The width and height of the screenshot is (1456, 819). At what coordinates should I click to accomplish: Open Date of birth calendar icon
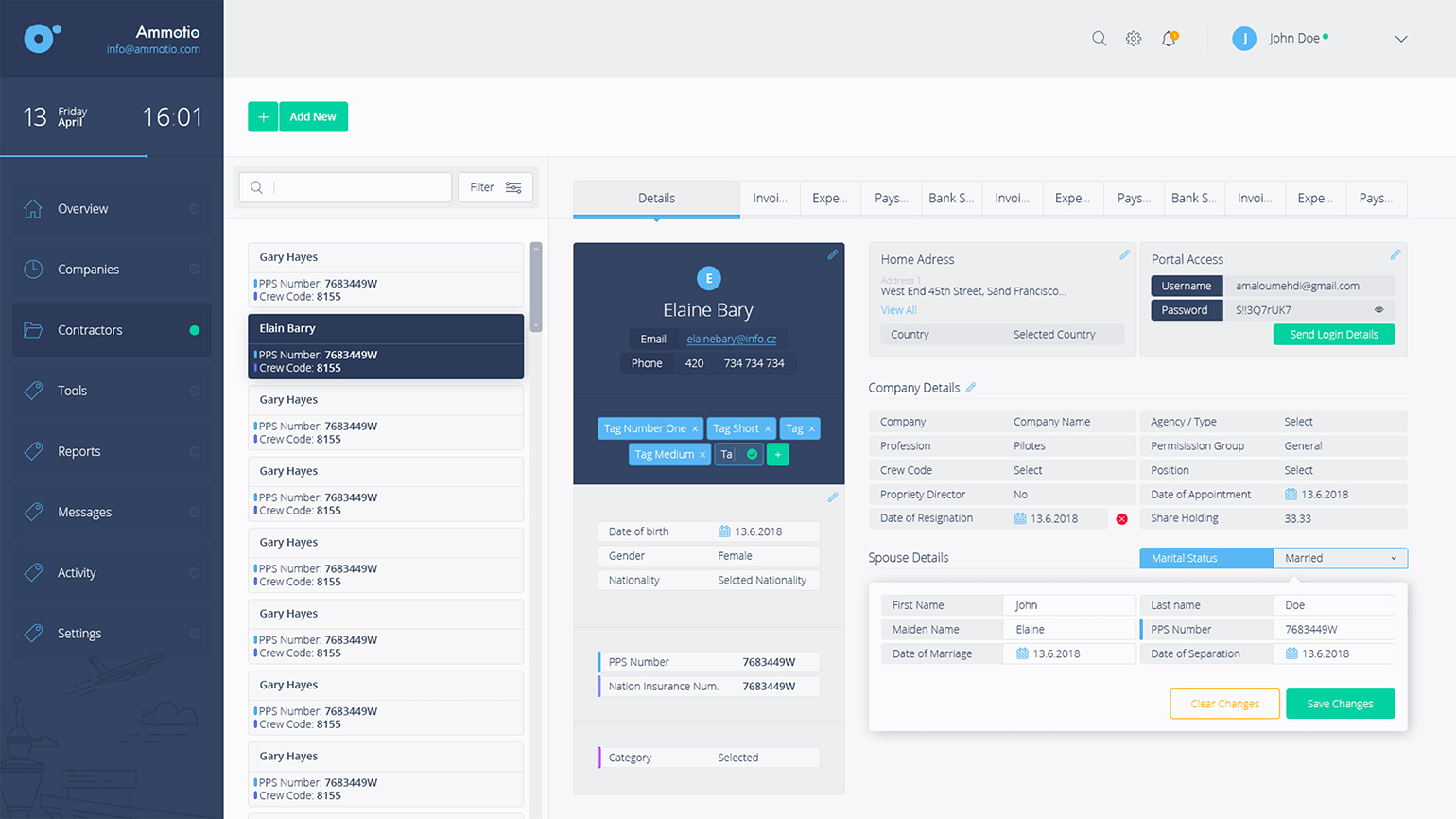click(724, 531)
